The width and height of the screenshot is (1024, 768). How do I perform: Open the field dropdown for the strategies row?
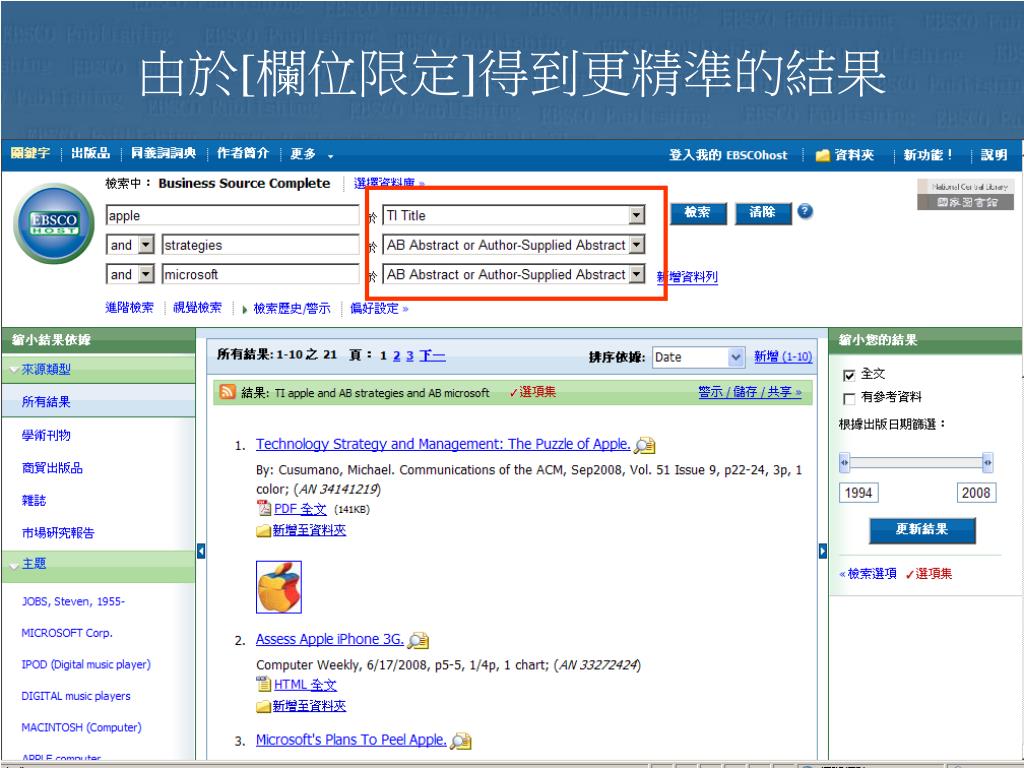pyautogui.click(x=637, y=245)
